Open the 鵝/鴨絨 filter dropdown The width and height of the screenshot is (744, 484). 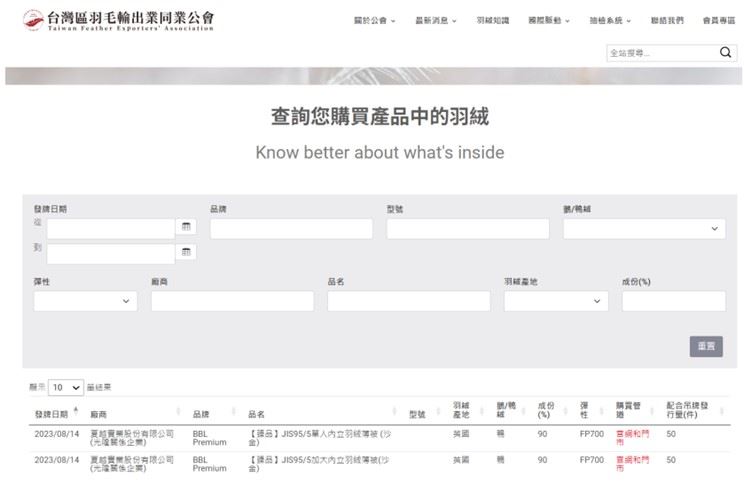point(644,229)
